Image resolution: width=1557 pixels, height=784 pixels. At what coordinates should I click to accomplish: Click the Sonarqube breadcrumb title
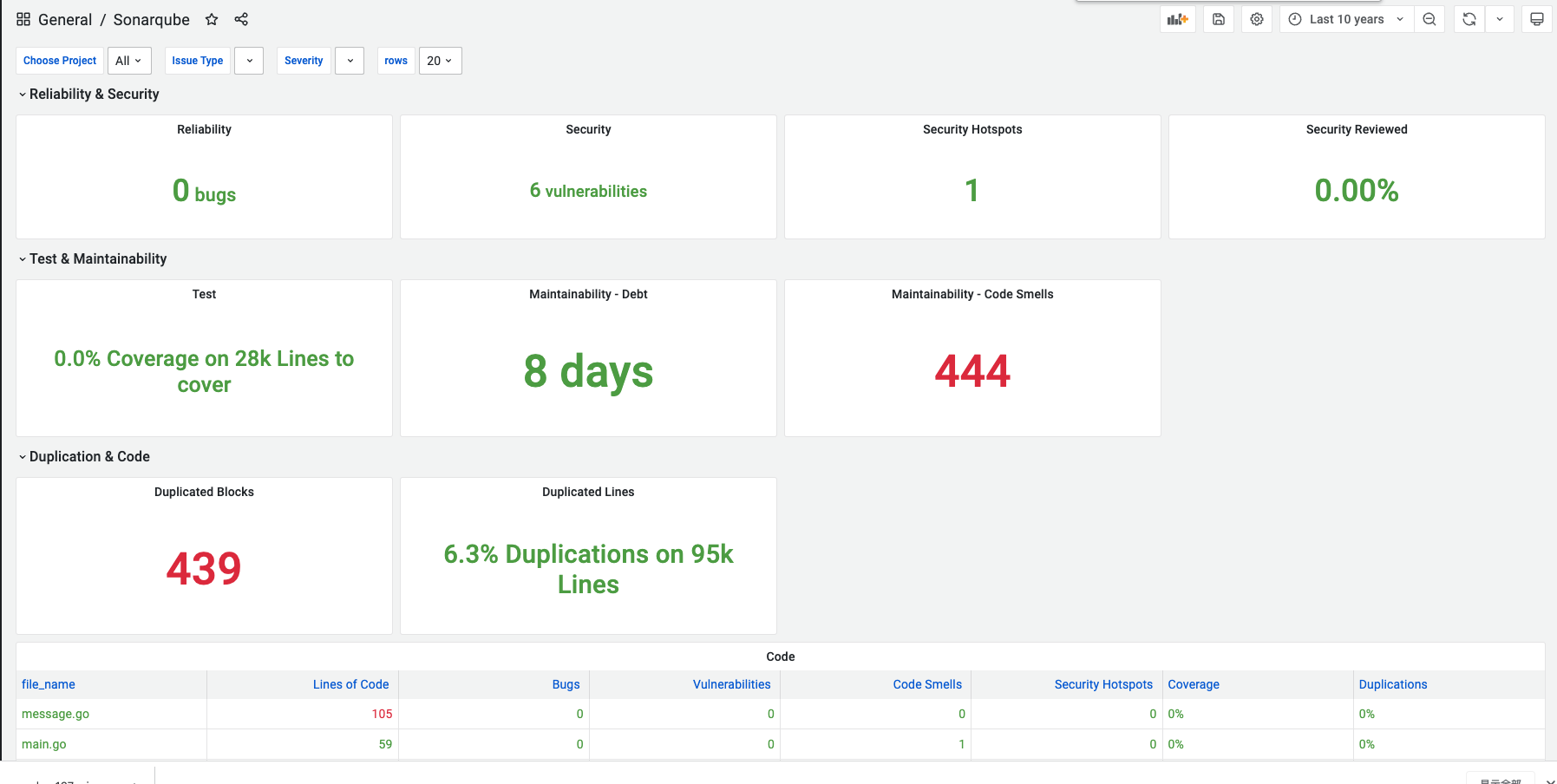(x=152, y=19)
